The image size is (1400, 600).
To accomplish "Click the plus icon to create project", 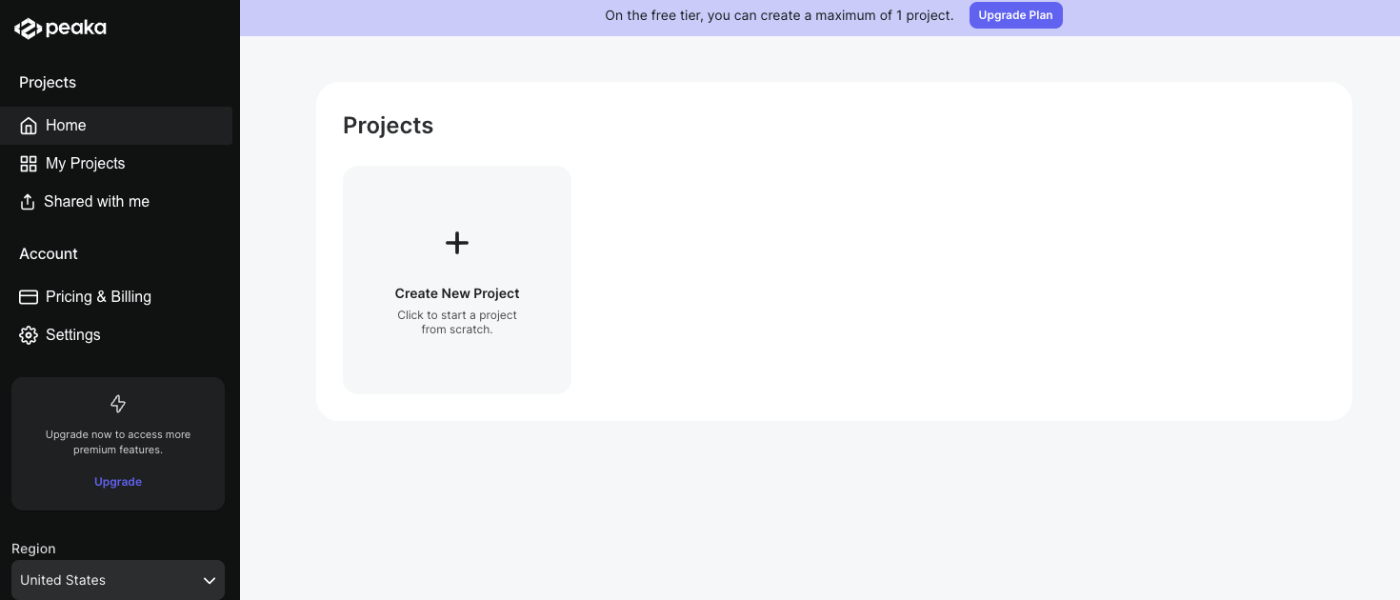I will pyautogui.click(x=457, y=243).
